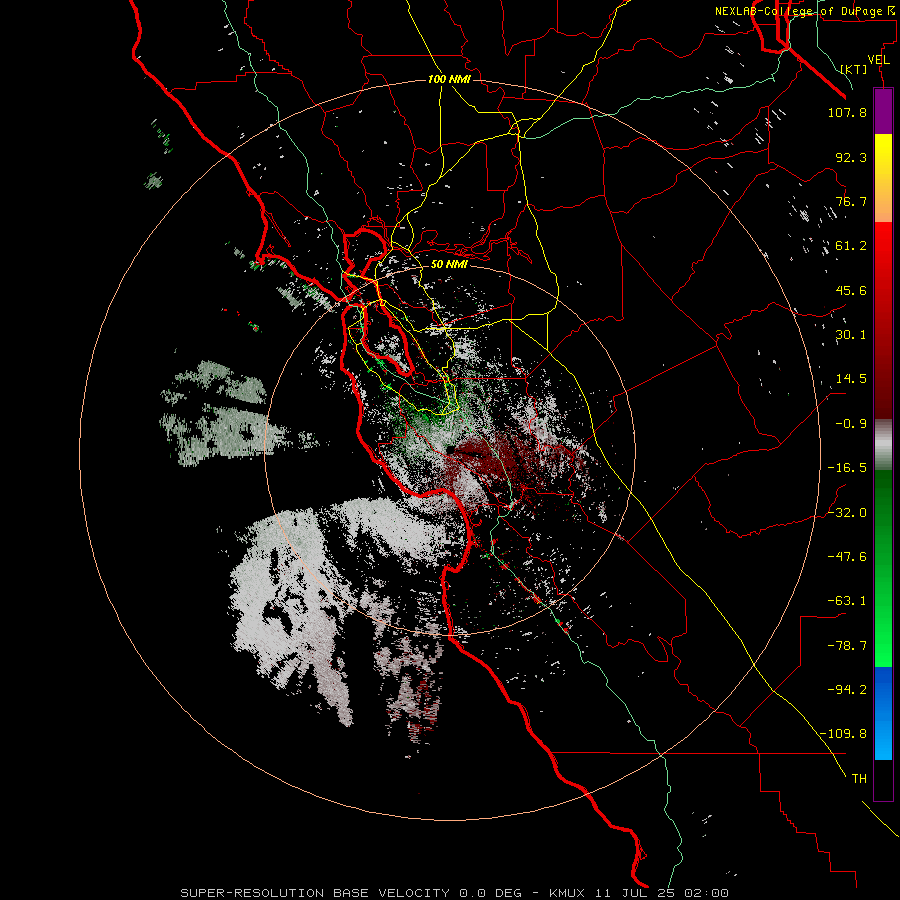
Task: Select the -32.0 velocity scale value
Action: 847,512
